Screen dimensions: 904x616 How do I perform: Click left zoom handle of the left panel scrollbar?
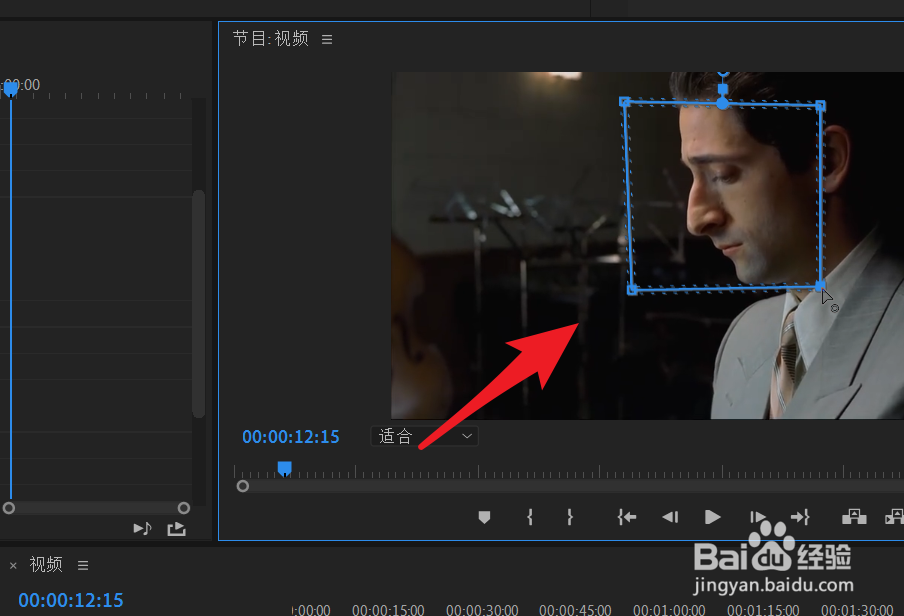(9, 508)
